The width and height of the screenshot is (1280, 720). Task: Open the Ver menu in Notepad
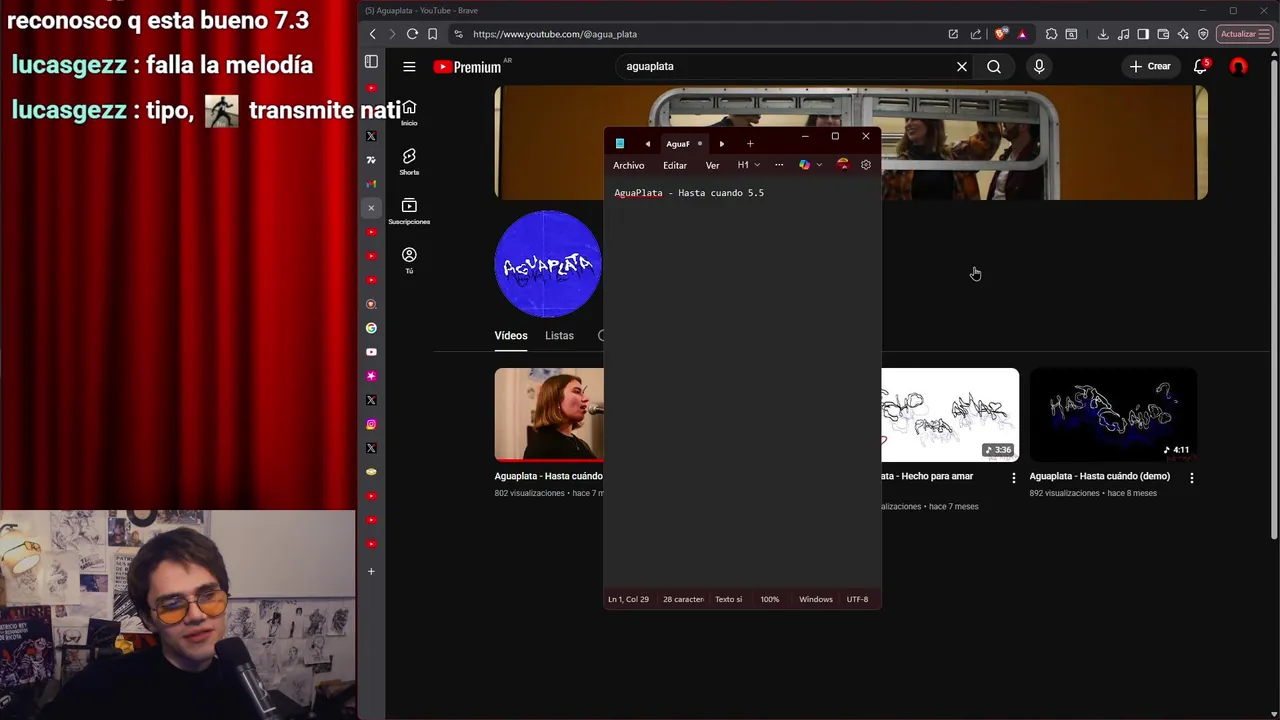[712, 165]
